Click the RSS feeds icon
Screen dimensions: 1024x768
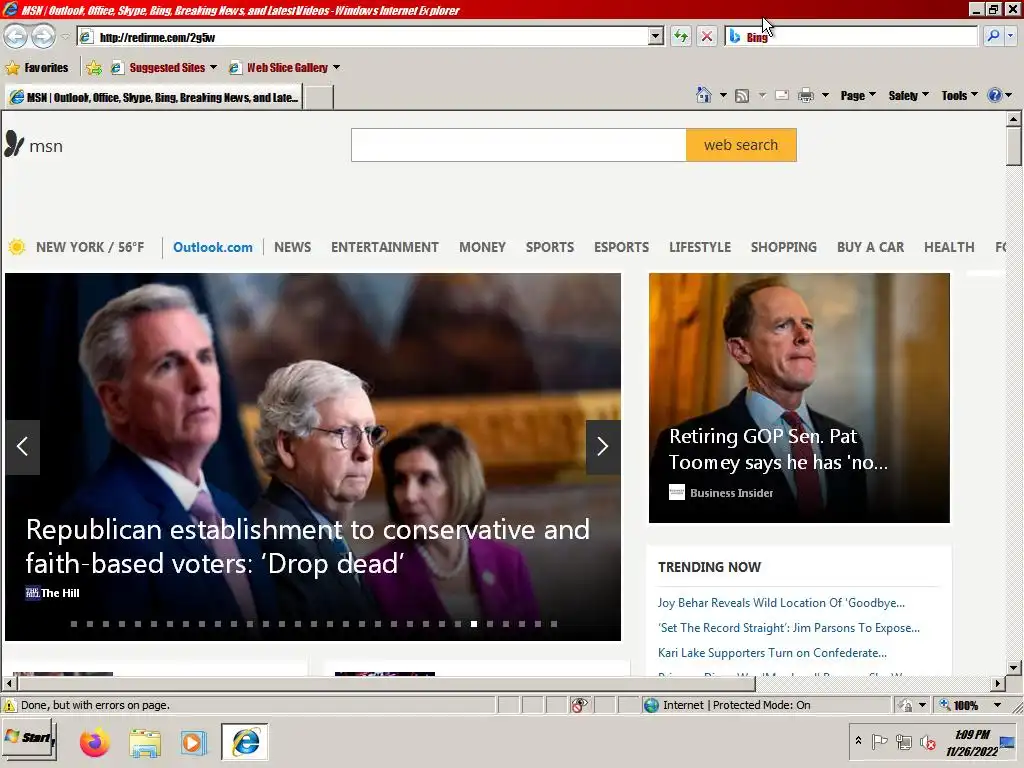[x=742, y=96]
